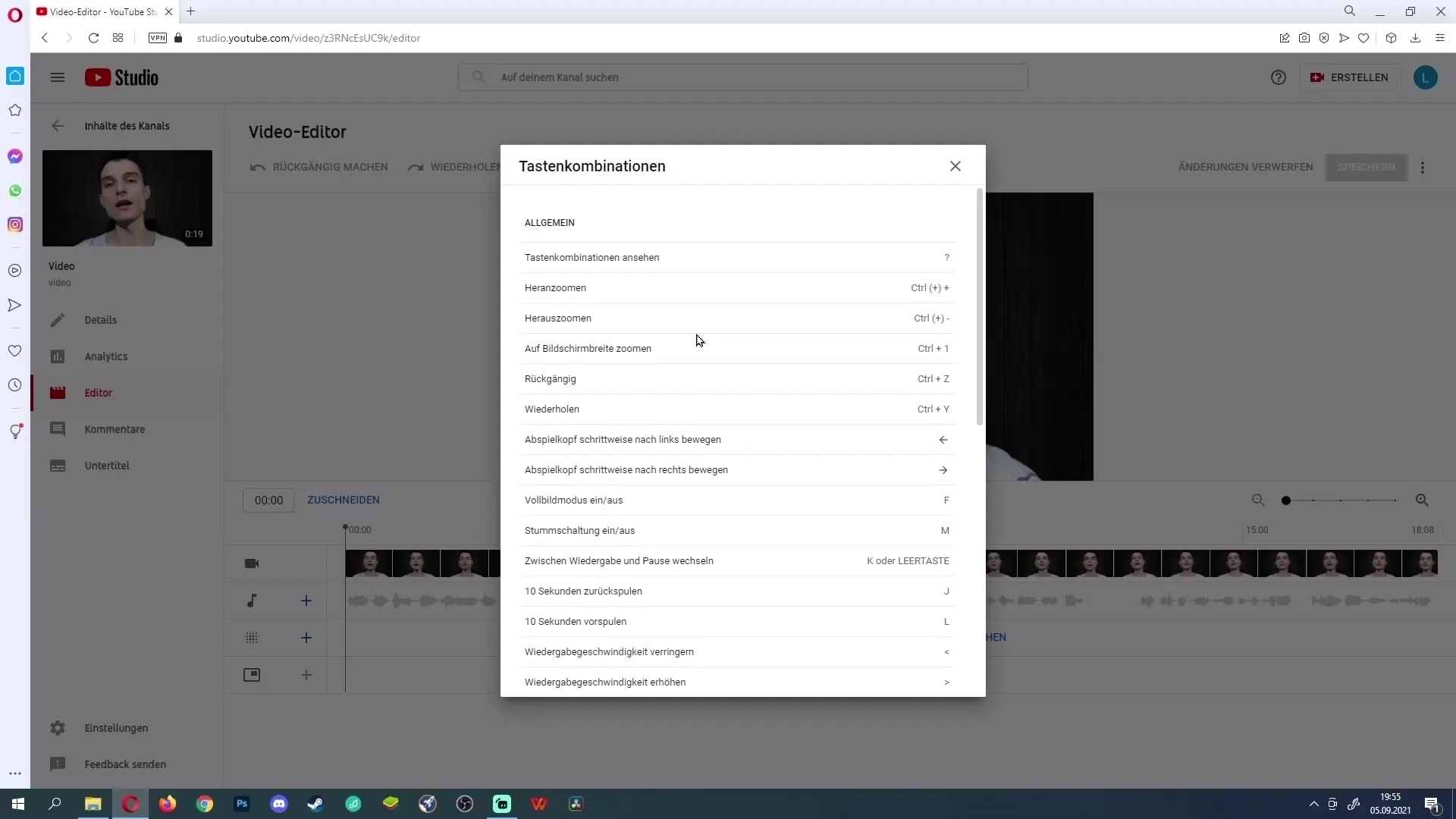The width and height of the screenshot is (1456, 819).
Task: Open File Explorer from the taskbar
Action: (x=93, y=804)
